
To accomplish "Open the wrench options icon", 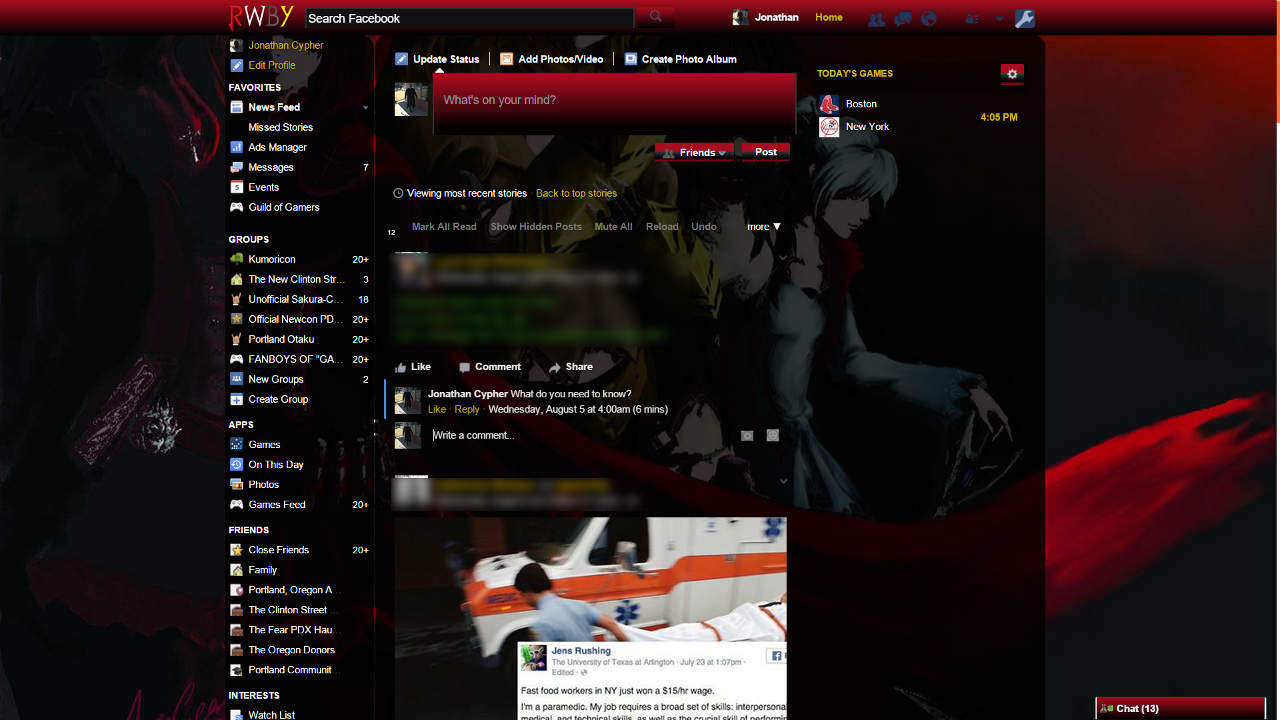I will pyautogui.click(x=1024, y=18).
